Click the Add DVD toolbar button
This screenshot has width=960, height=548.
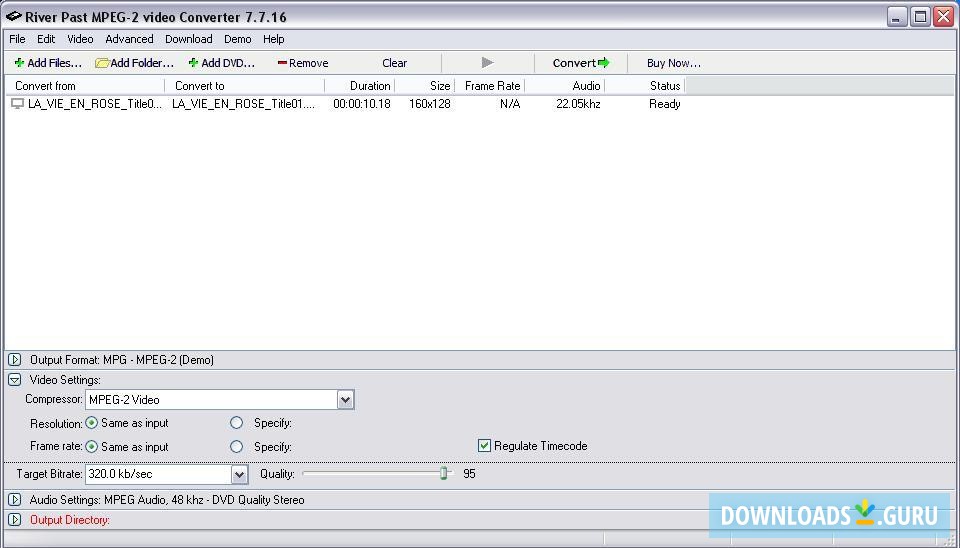click(222, 63)
